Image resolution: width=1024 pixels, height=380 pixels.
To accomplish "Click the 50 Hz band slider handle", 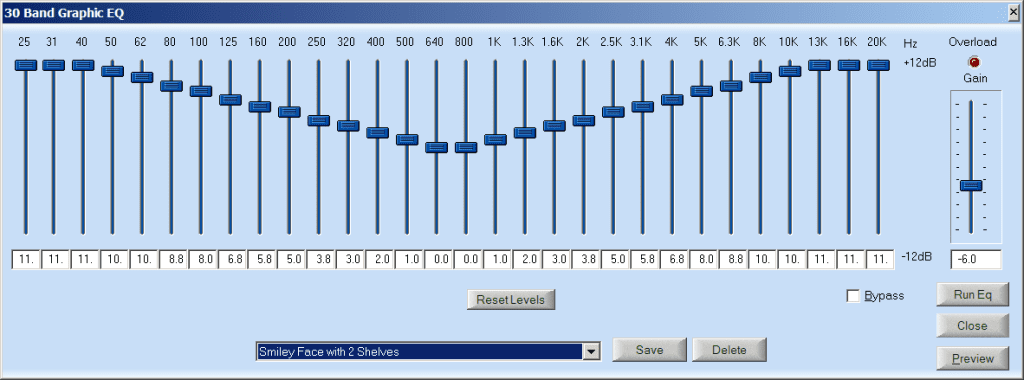I will 112,71.
